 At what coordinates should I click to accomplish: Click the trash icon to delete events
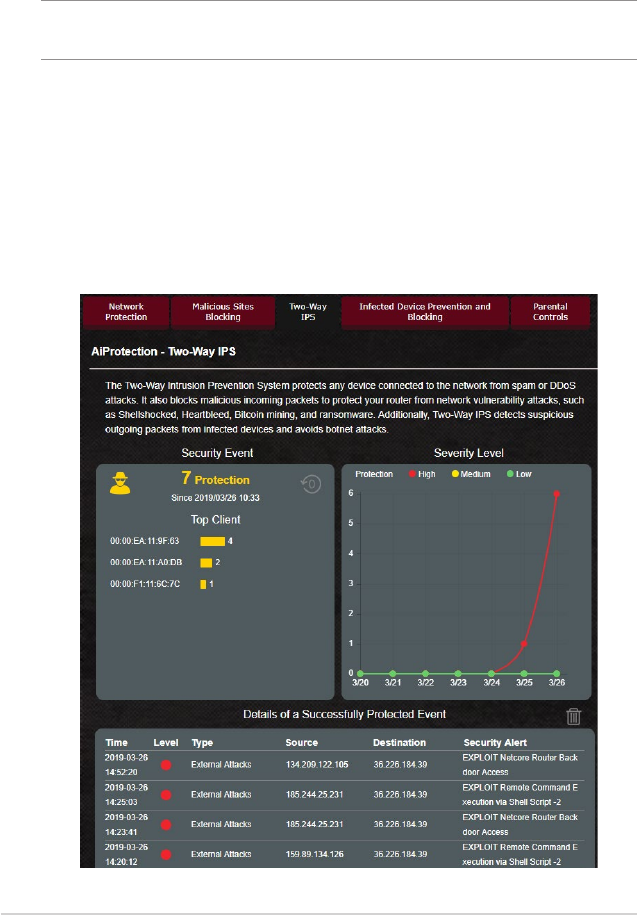(x=573, y=716)
